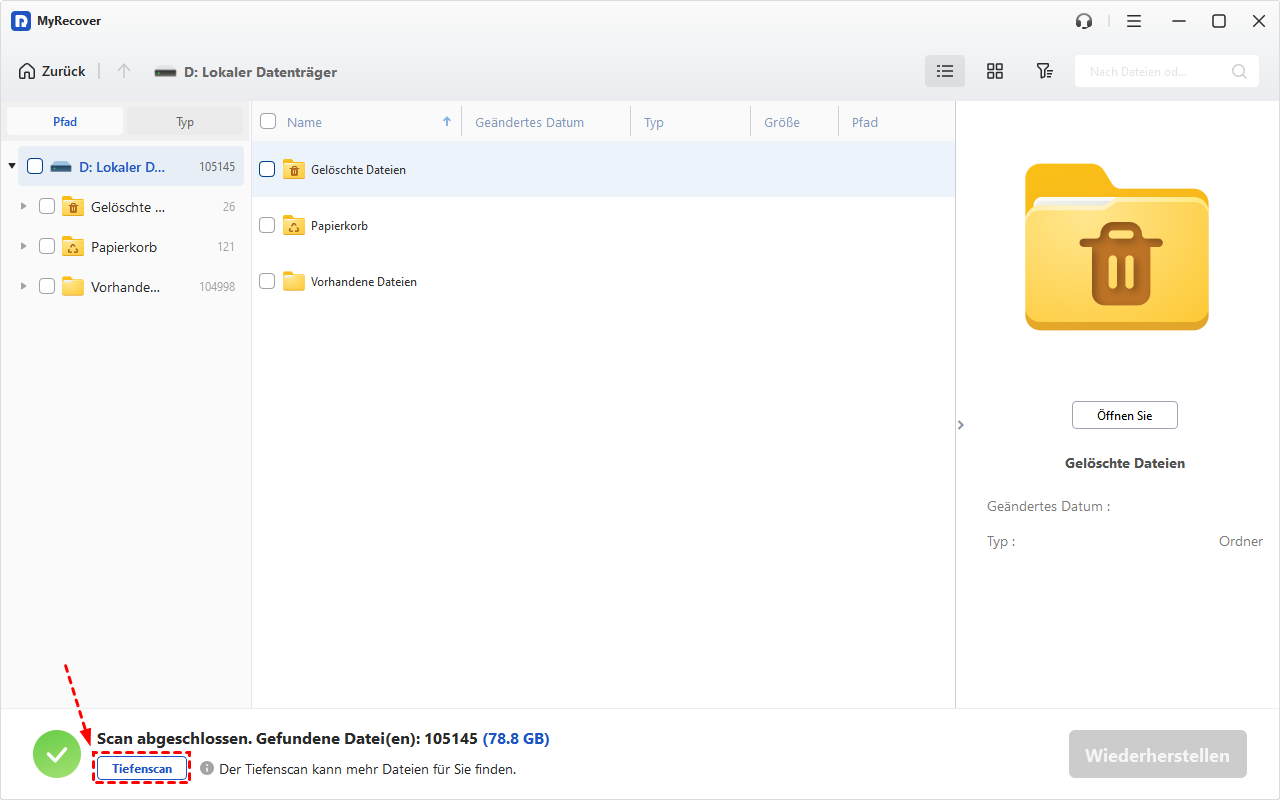Viewport: 1280px width, 800px height.
Task: Toggle select-all checkbox in Name header
Action: 268,121
